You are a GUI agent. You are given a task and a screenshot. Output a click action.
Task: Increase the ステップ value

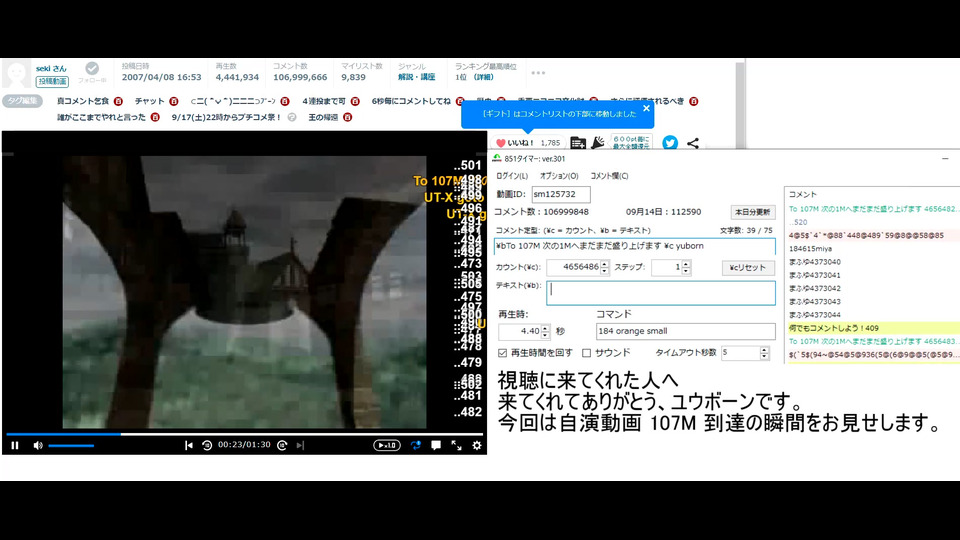686,264
